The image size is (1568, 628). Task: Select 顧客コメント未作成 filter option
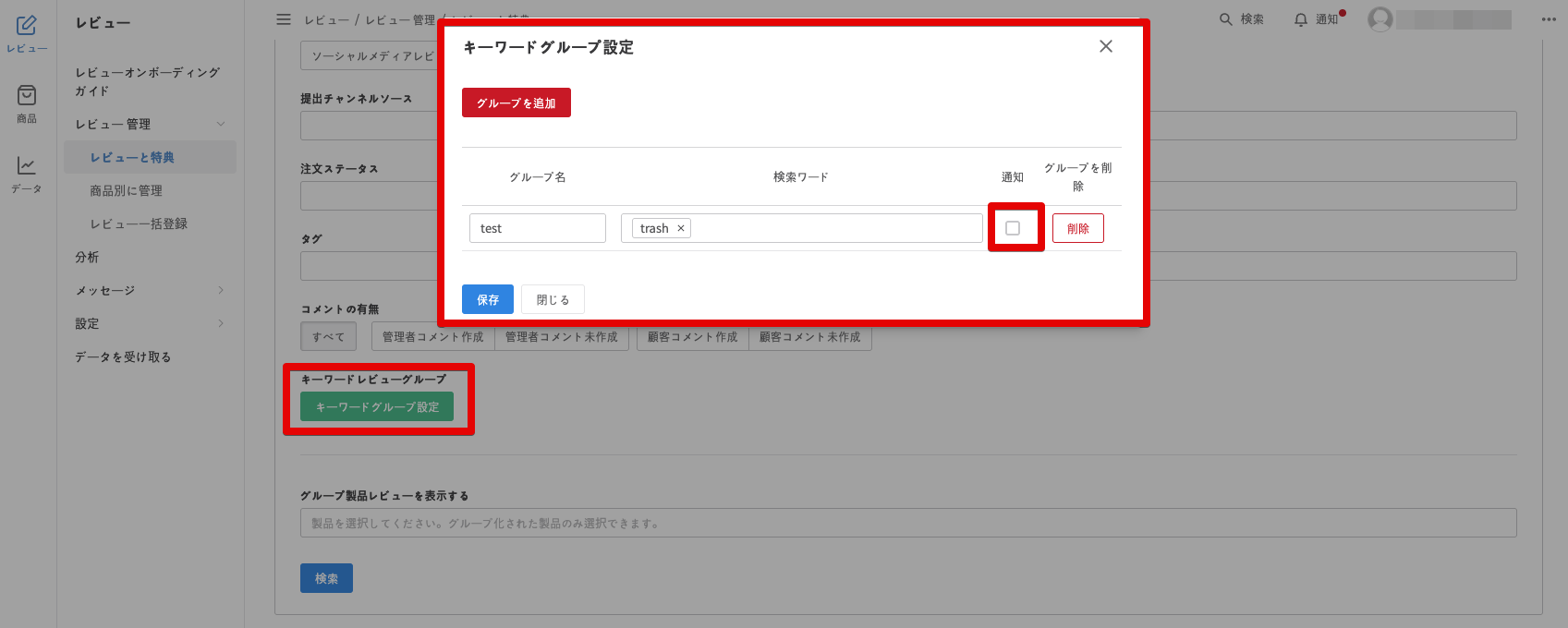(809, 337)
